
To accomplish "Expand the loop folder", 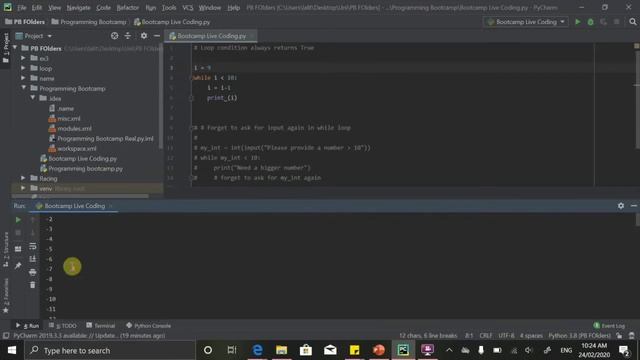I will [x=23, y=68].
